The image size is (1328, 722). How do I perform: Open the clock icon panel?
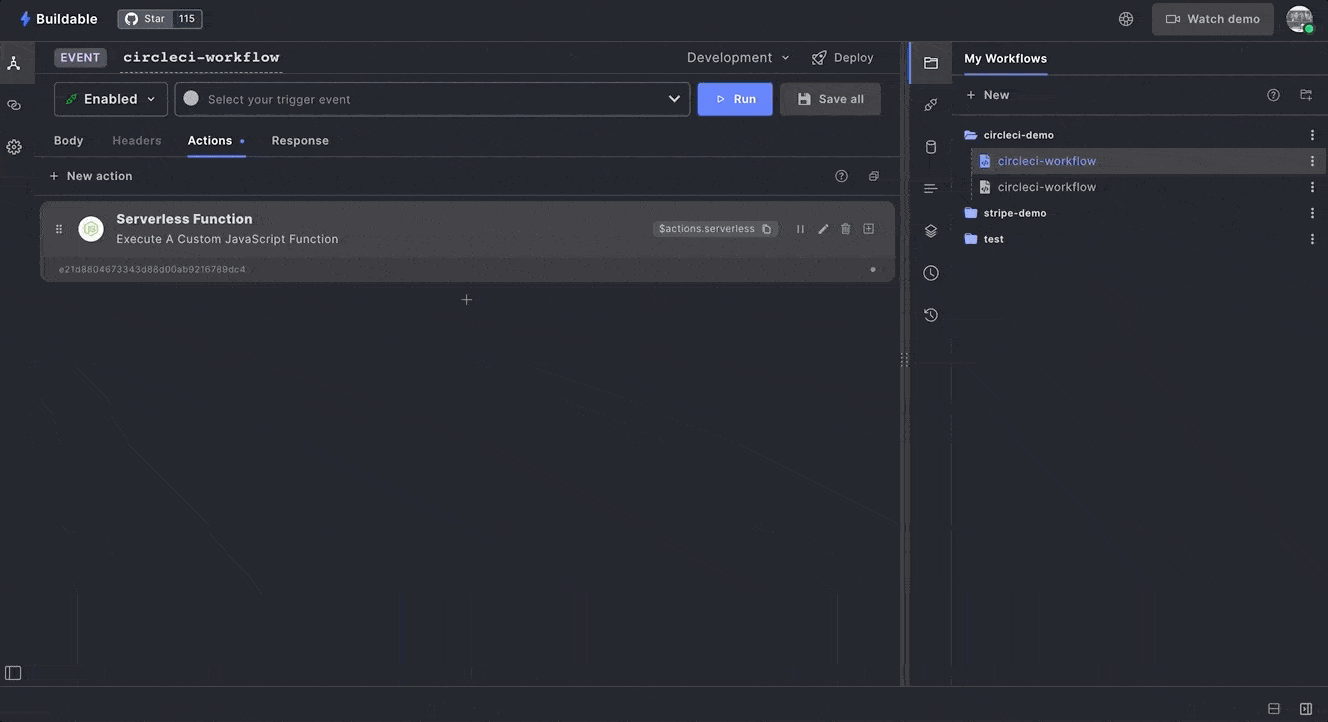[931, 273]
